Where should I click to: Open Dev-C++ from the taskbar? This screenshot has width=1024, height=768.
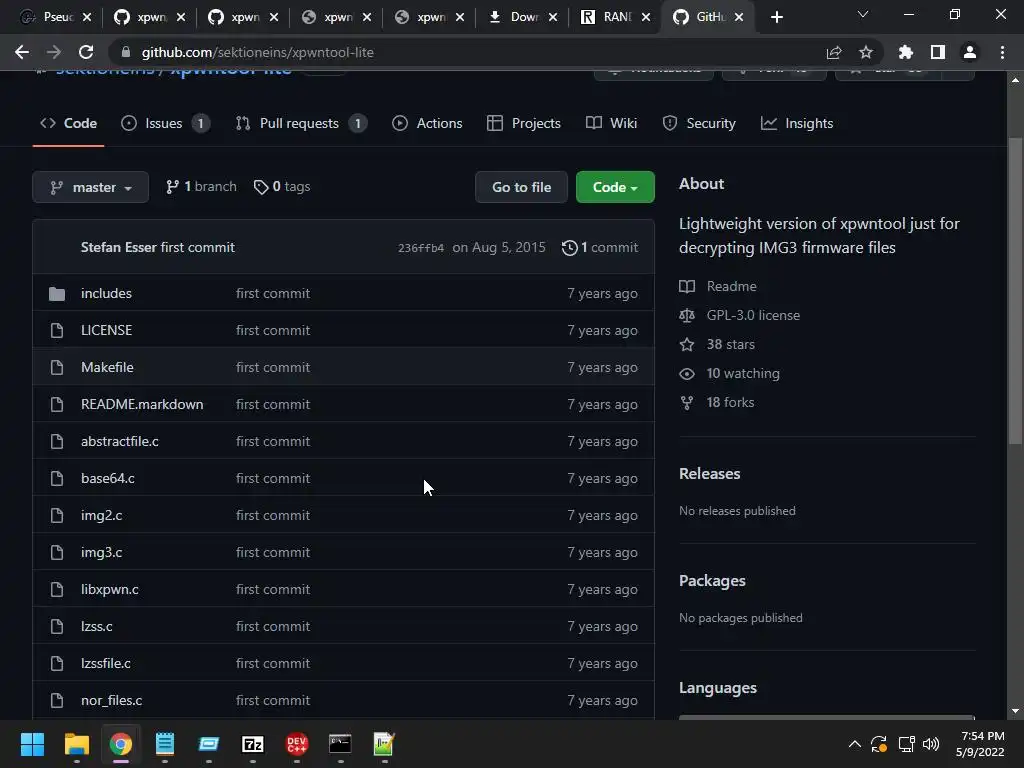tap(296, 744)
